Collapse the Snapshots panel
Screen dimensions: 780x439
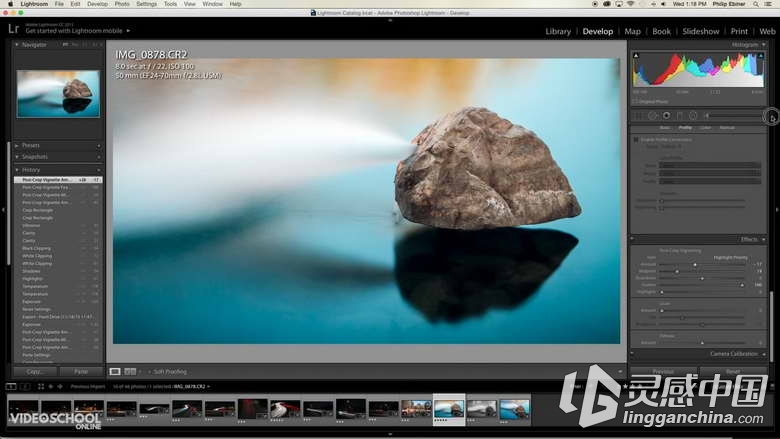[x=17, y=157]
